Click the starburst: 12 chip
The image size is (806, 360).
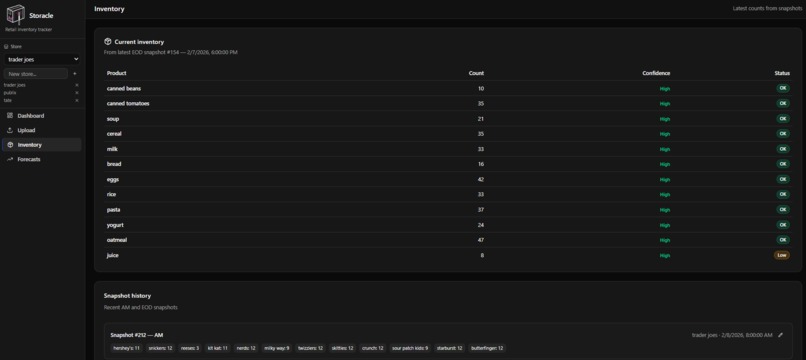pyautogui.click(x=450, y=348)
